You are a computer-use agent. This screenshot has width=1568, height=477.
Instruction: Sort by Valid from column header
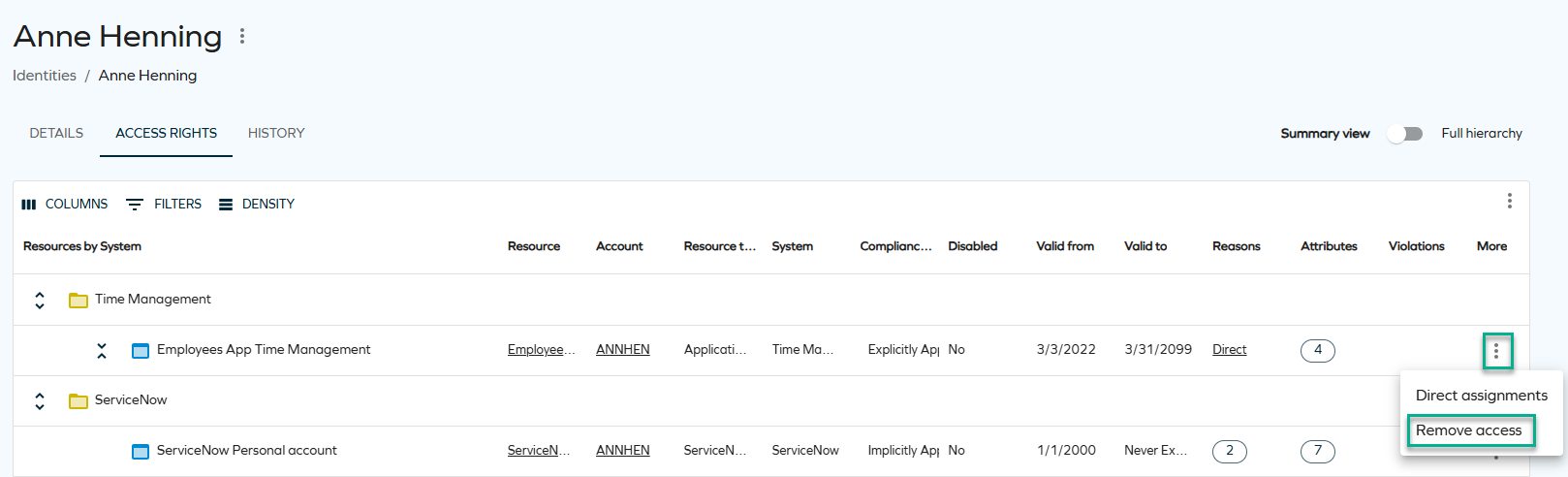pyautogui.click(x=1065, y=246)
